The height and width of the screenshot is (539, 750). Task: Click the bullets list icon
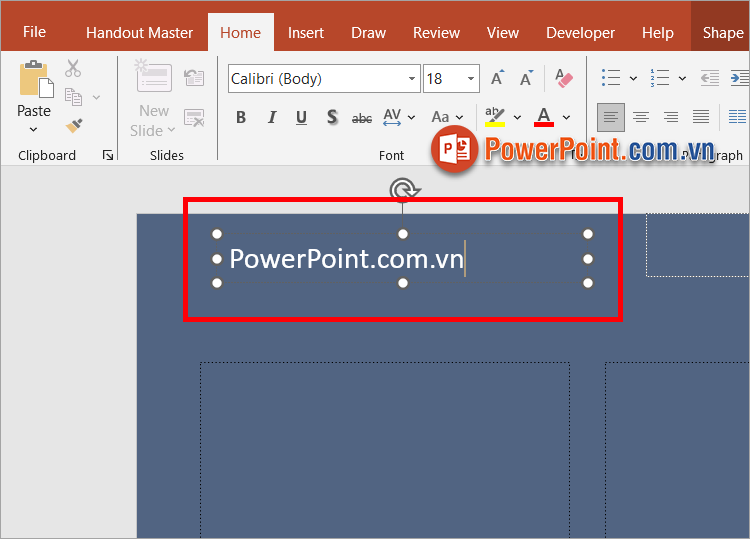click(x=611, y=77)
